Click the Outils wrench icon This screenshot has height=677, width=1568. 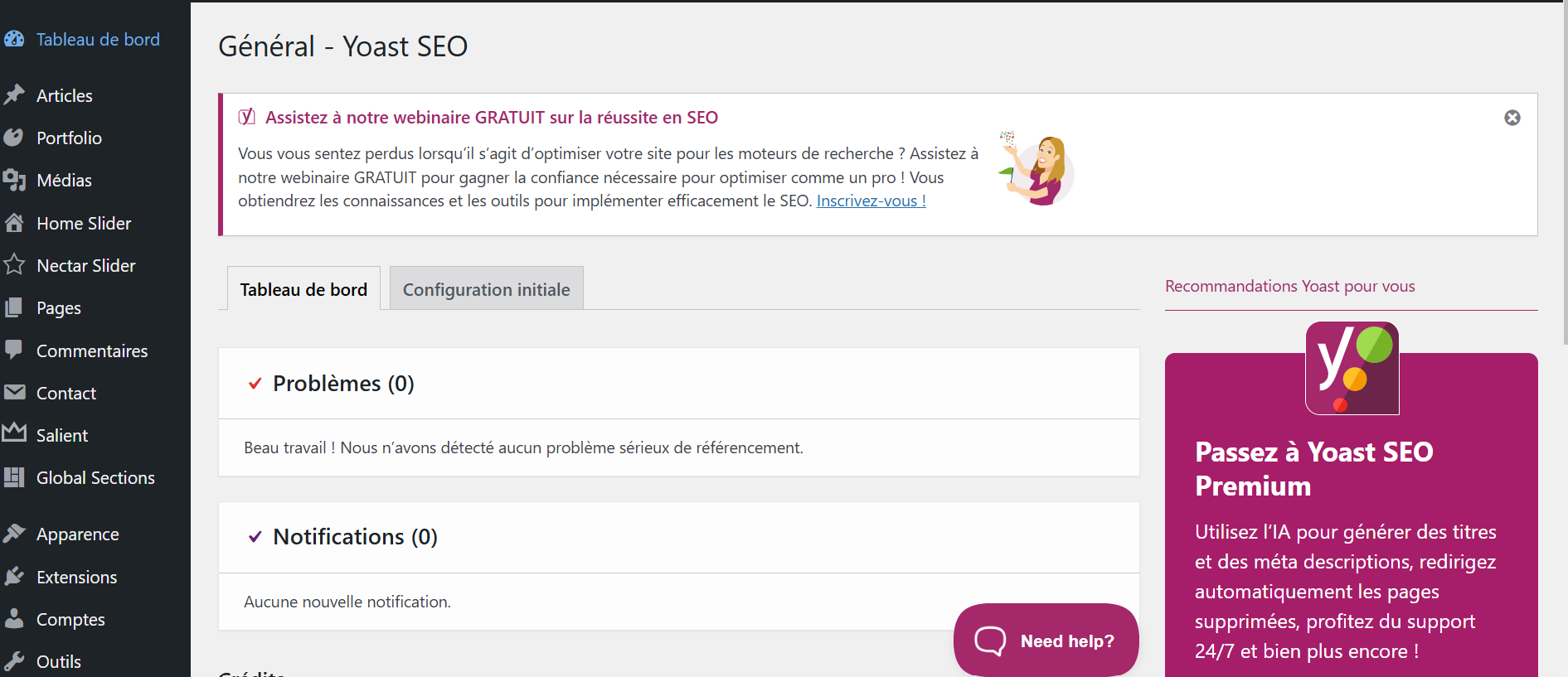click(14, 661)
